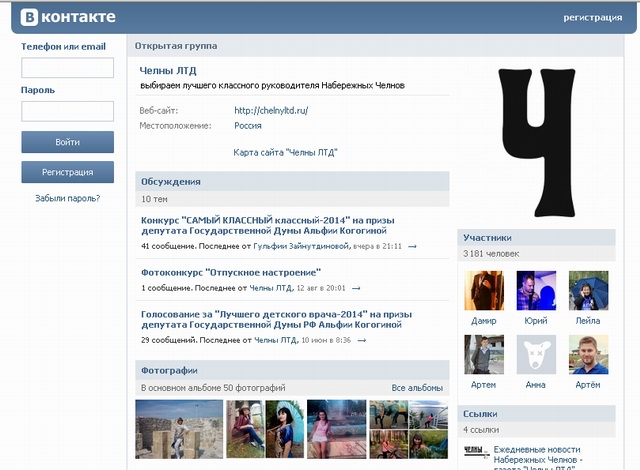Open the Обсуждения section header

pyautogui.click(x=171, y=181)
